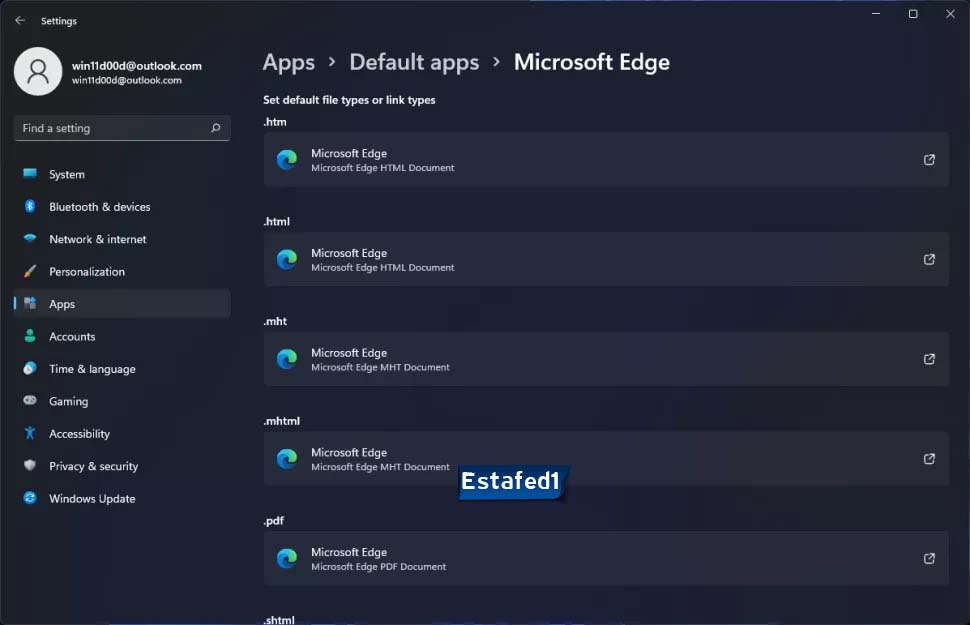Screen dimensions: 970x625
Task: Open the external link icon for .mht
Action: click(x=929, y=359)
